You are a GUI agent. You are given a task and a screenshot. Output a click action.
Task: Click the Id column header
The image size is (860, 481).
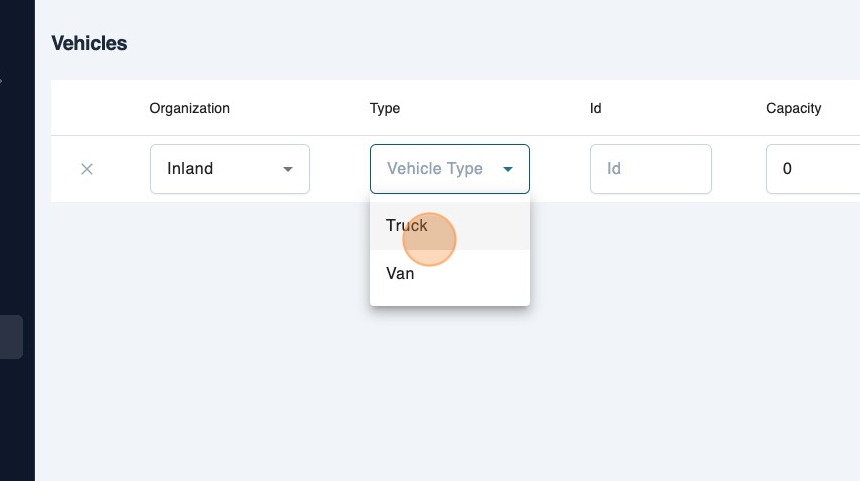[x=596, y=108]
